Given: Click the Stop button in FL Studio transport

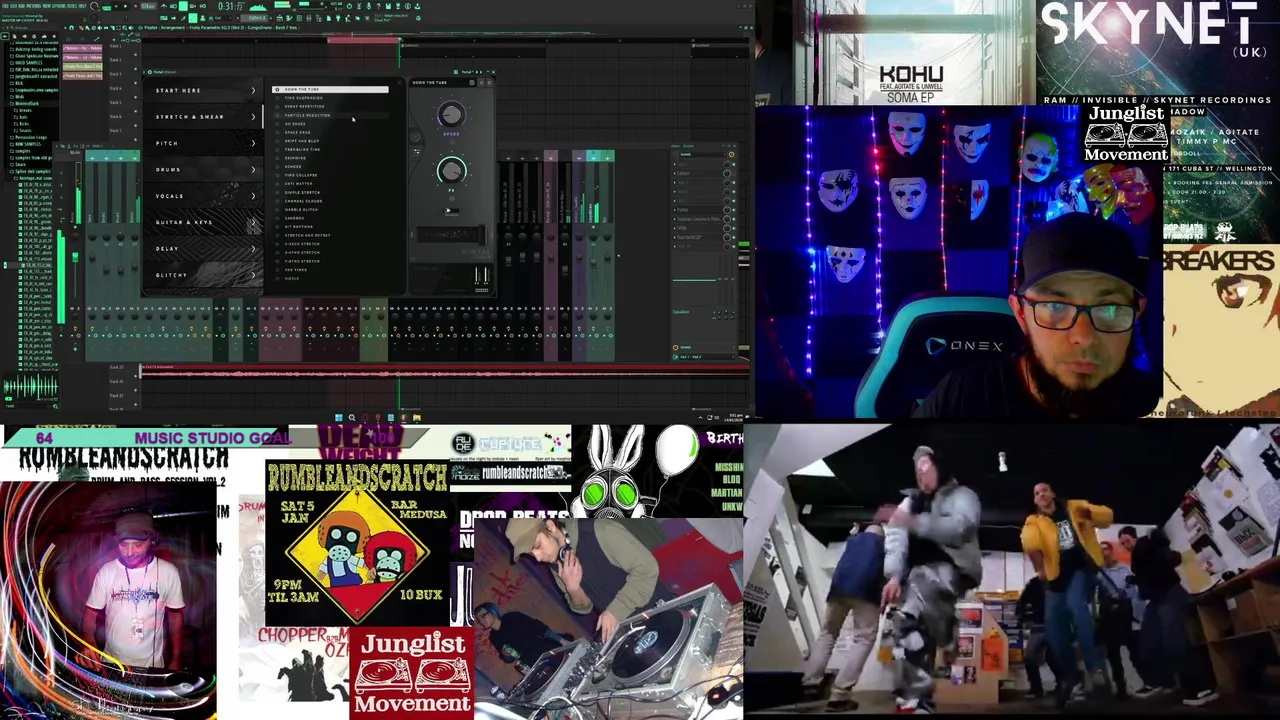Looking at the screenshot, I should (125, 6).
